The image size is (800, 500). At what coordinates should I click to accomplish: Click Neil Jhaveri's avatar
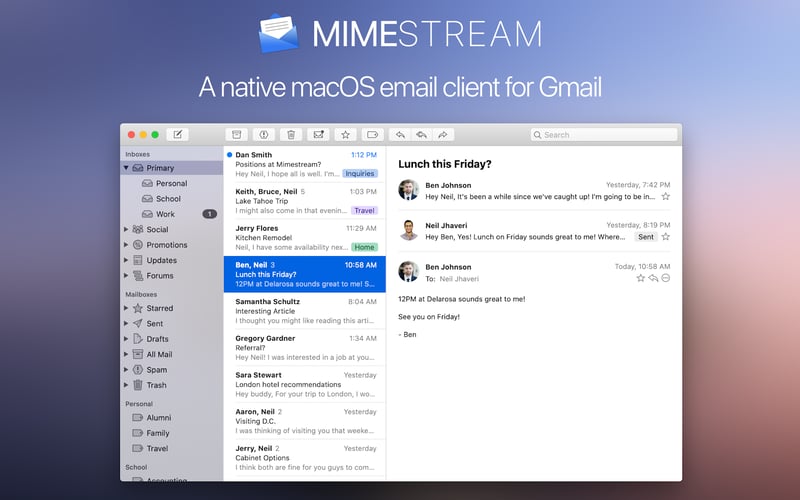409,230
